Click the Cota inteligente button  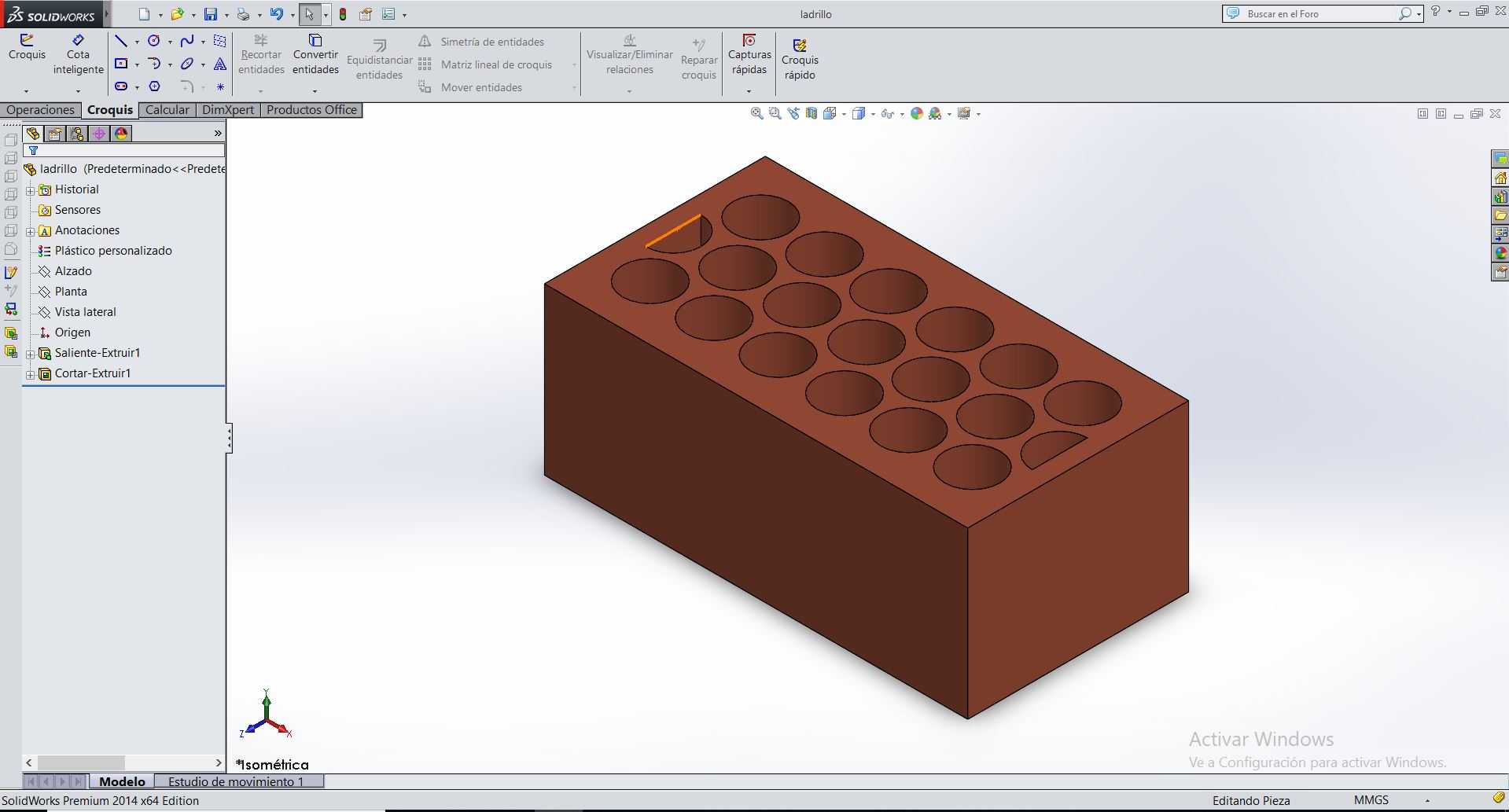click(x=78, y=55)
